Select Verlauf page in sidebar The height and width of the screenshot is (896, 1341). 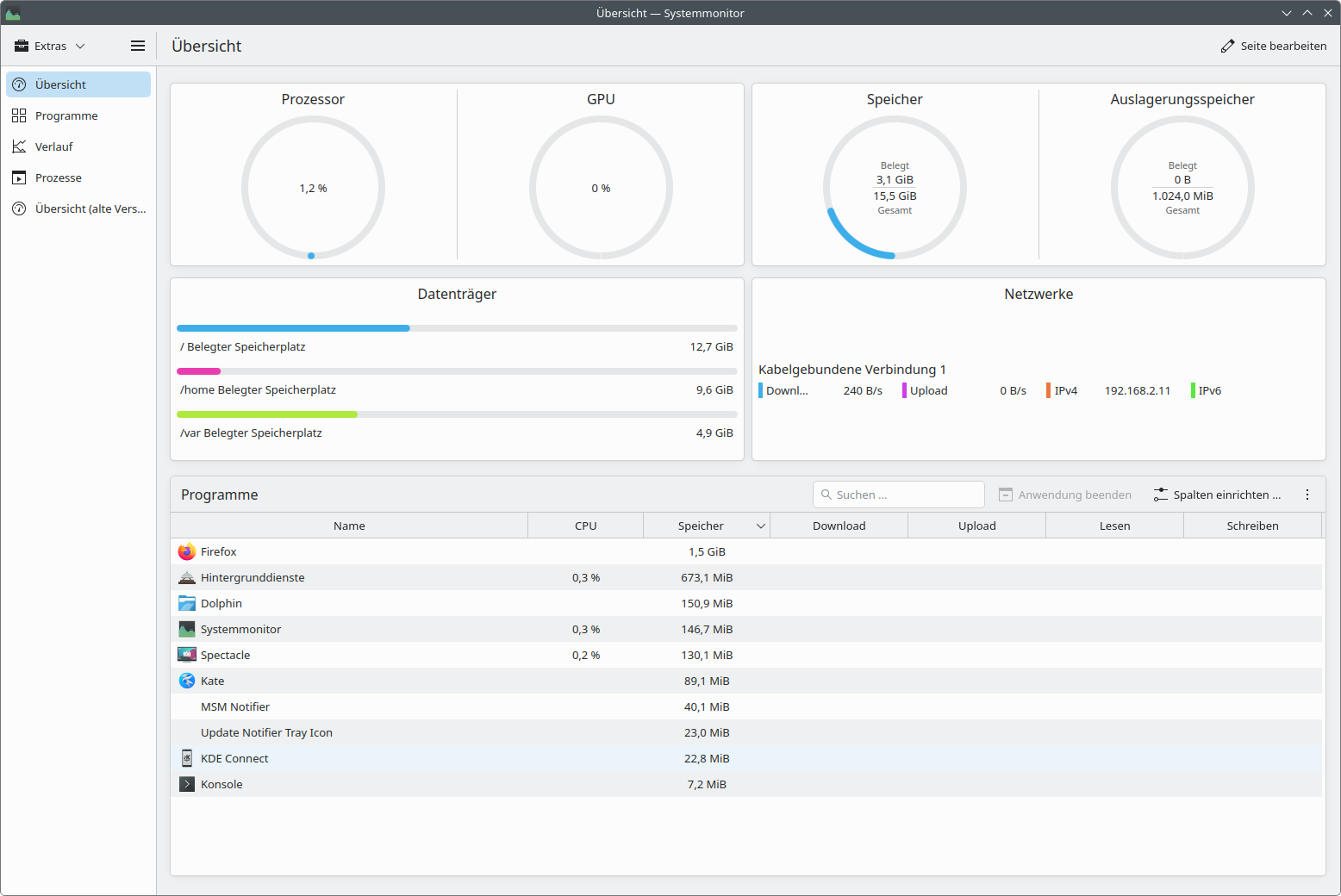78,146
